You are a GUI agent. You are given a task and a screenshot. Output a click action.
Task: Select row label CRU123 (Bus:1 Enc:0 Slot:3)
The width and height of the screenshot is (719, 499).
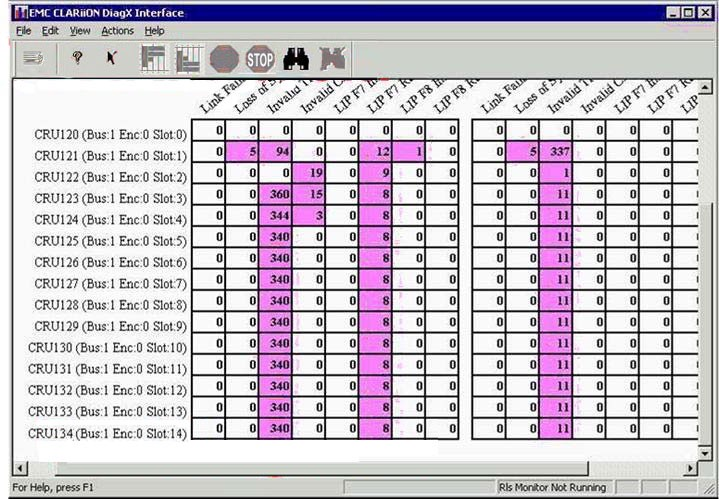coord(111,199)
